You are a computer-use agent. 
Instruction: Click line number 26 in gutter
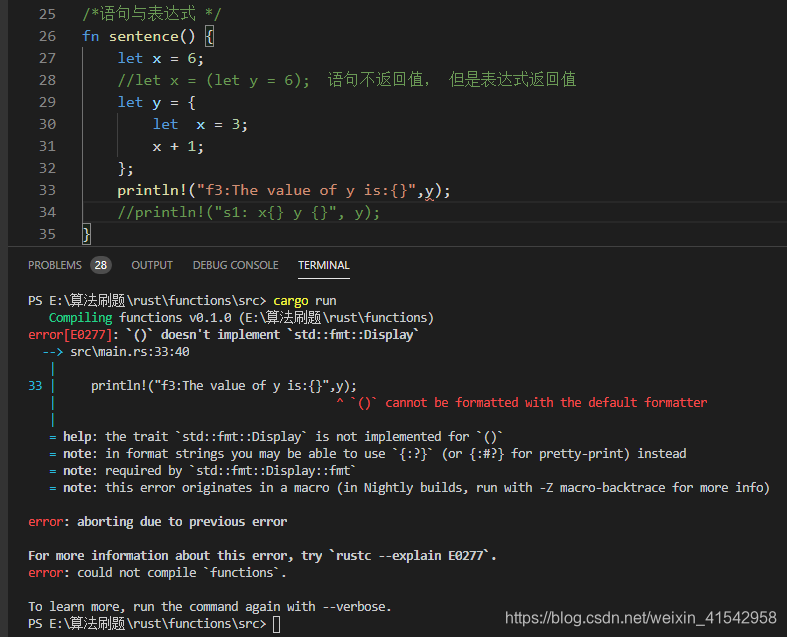[47, 36]
